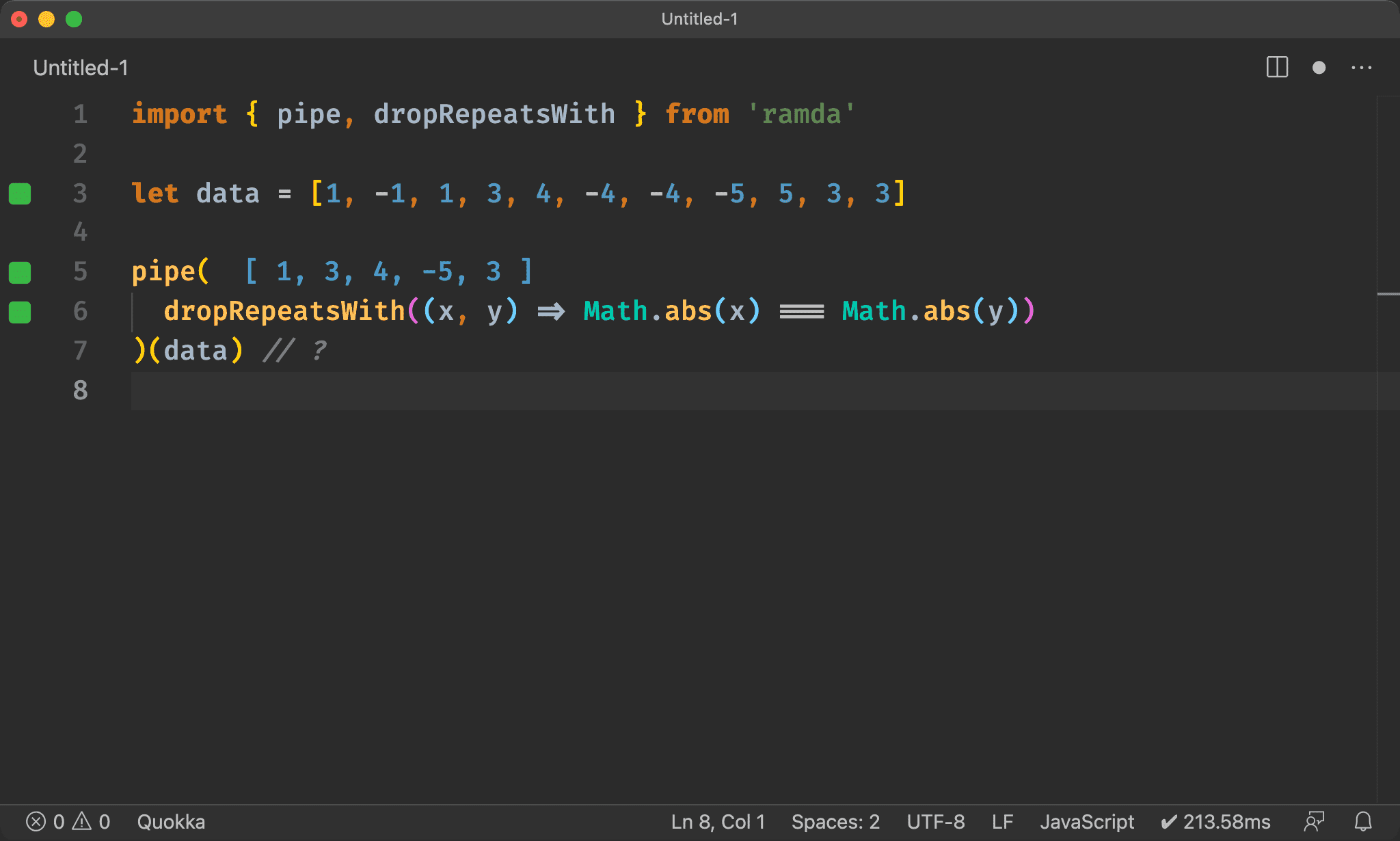Click the 'ramda' string on line 1
The width and height of the screenshot is (1400, 841).
tap(801, 114)
